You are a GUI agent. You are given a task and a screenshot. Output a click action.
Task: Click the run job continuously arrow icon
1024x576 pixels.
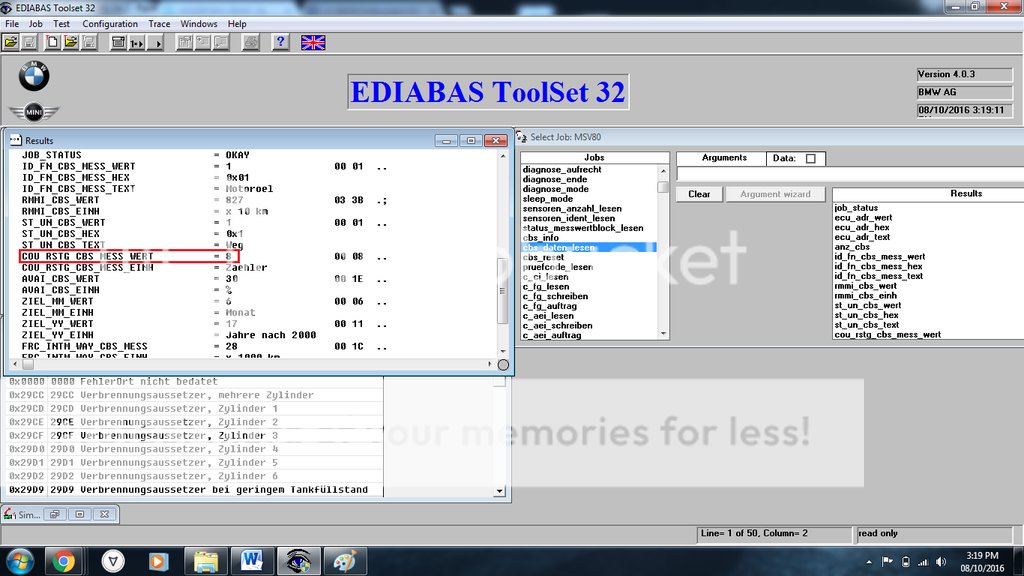pos(155,43)
